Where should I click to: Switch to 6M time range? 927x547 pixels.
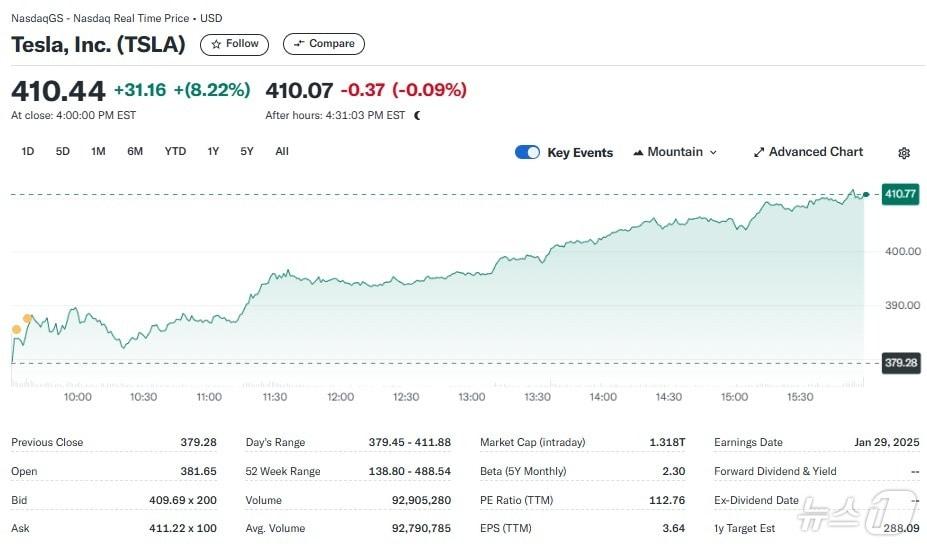click(x=135, y=151)
